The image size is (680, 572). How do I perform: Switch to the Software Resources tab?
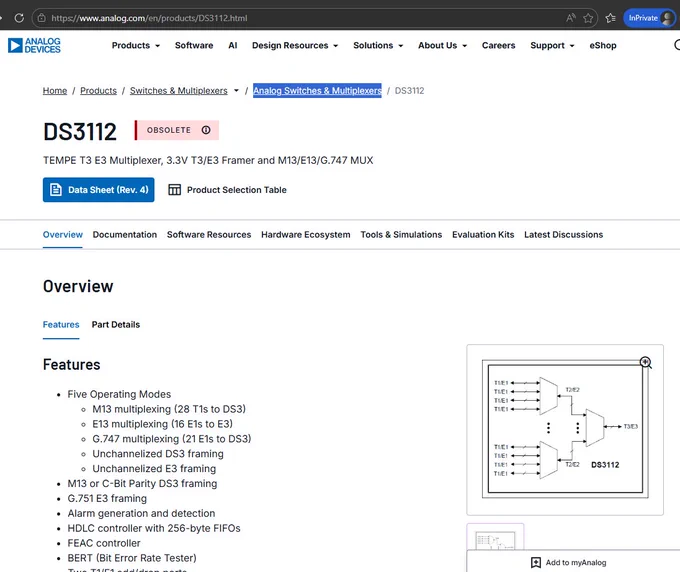tap(209, 235)
